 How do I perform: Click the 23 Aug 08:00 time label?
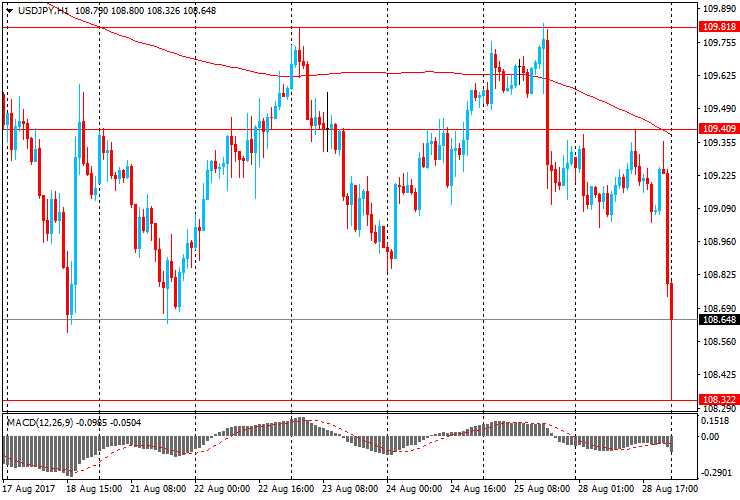pyautogui.click(x=350, y=489)
